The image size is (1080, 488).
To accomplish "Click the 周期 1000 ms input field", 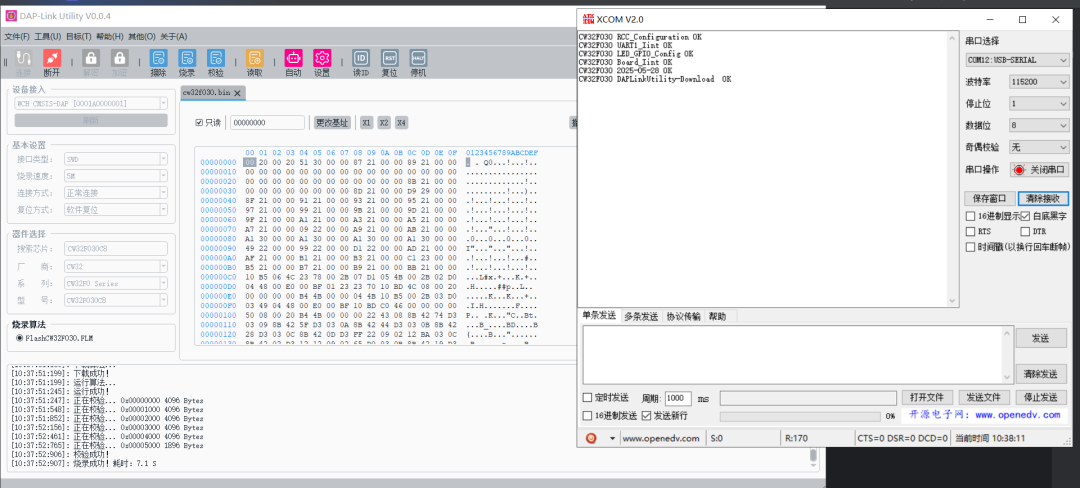I will coord(677,398).
